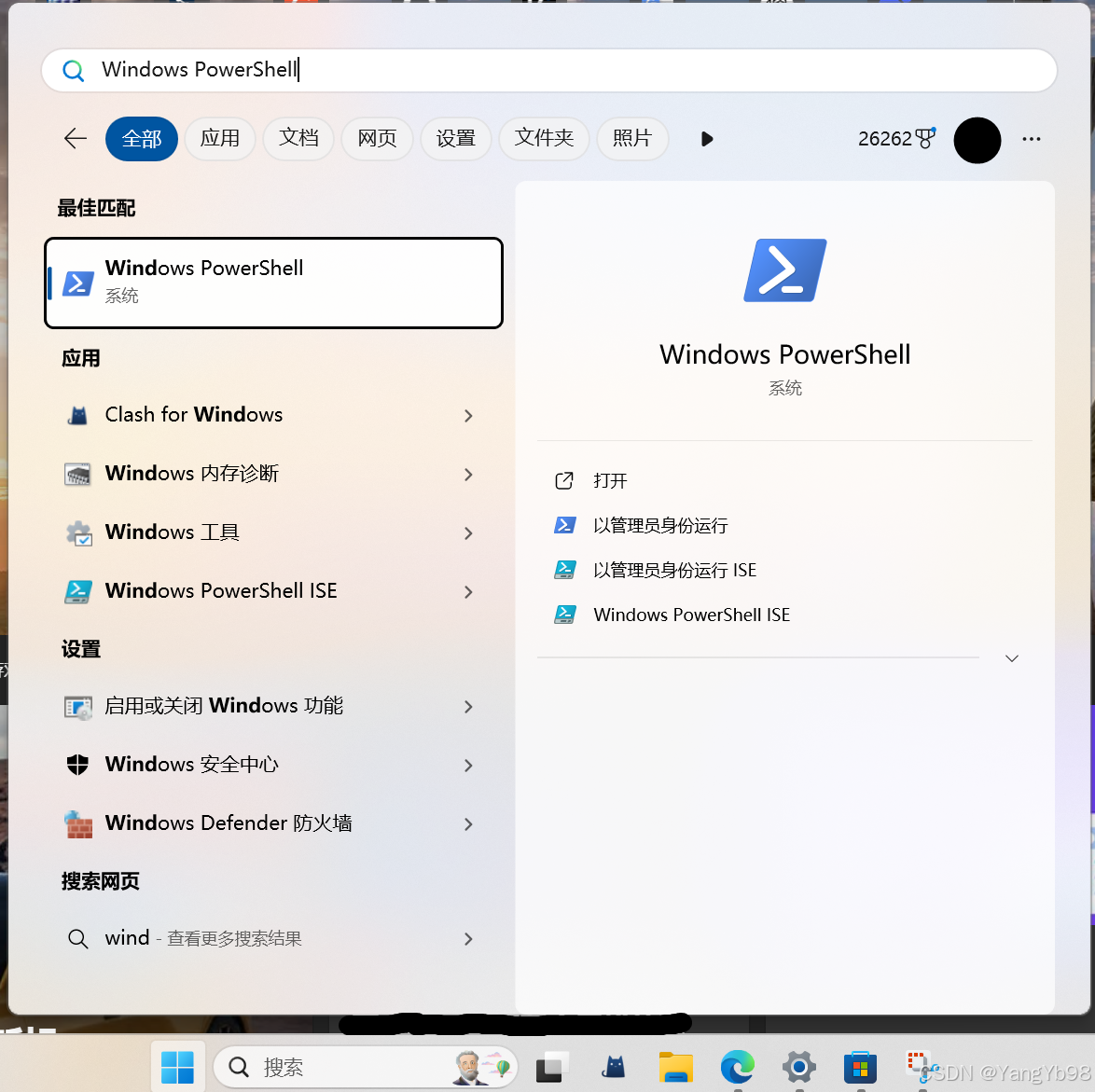Screen dimensions: 1095x1092
Task: Launch Microsoft Edge from taskbar
Action: pos(738,1066)
